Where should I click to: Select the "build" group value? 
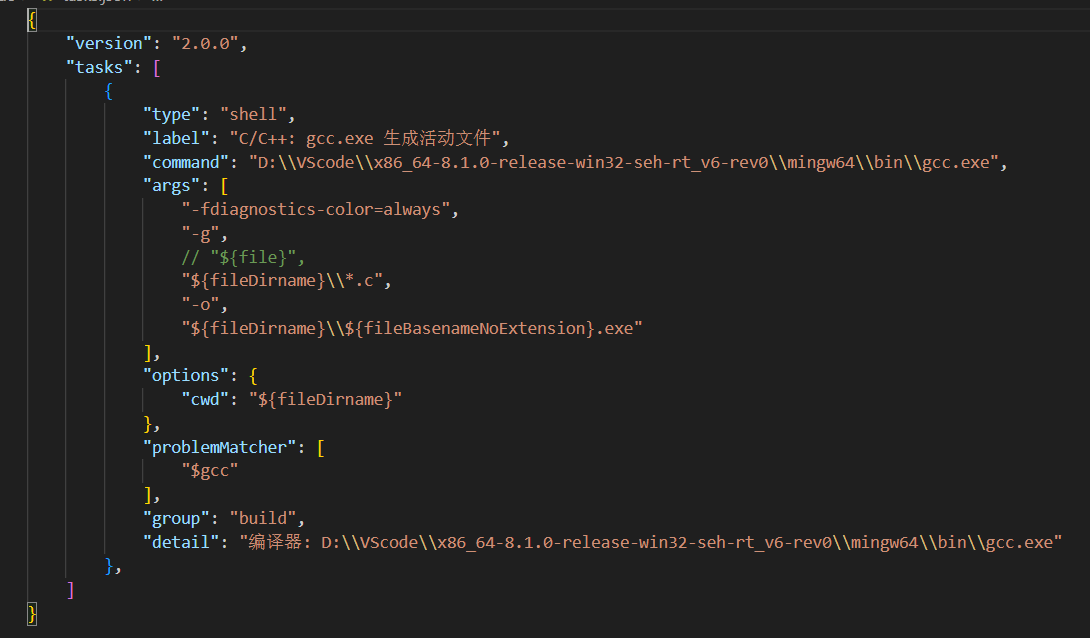[263, 518]
